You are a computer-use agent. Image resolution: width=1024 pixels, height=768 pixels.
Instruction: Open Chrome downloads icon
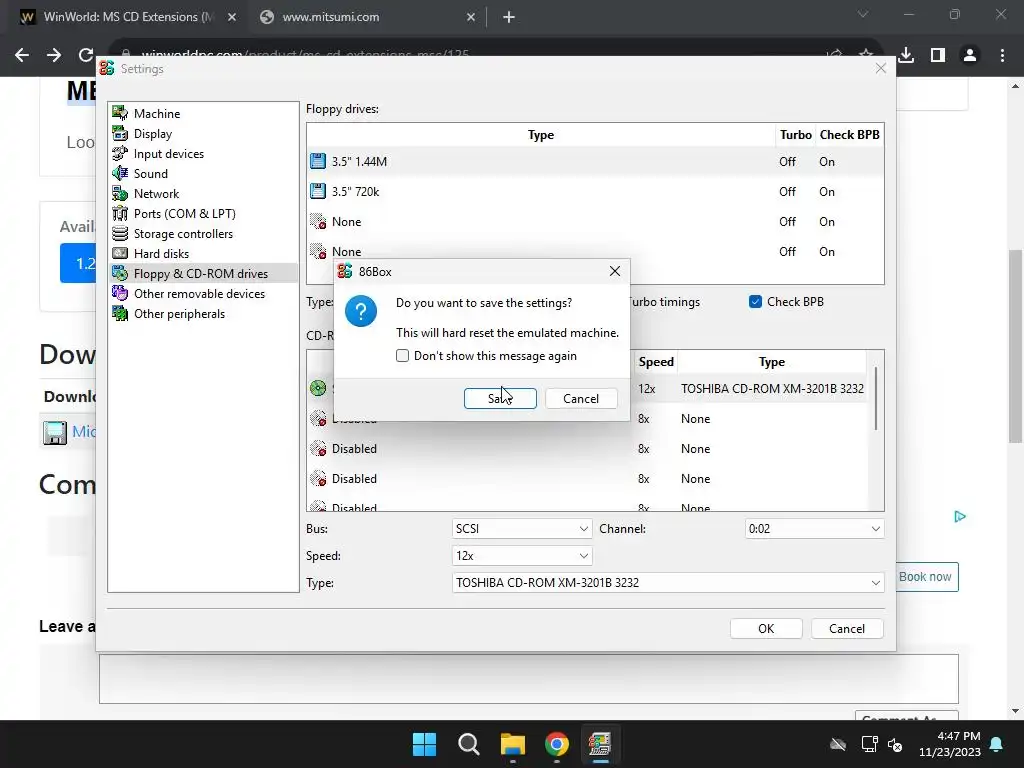[906, 55]
